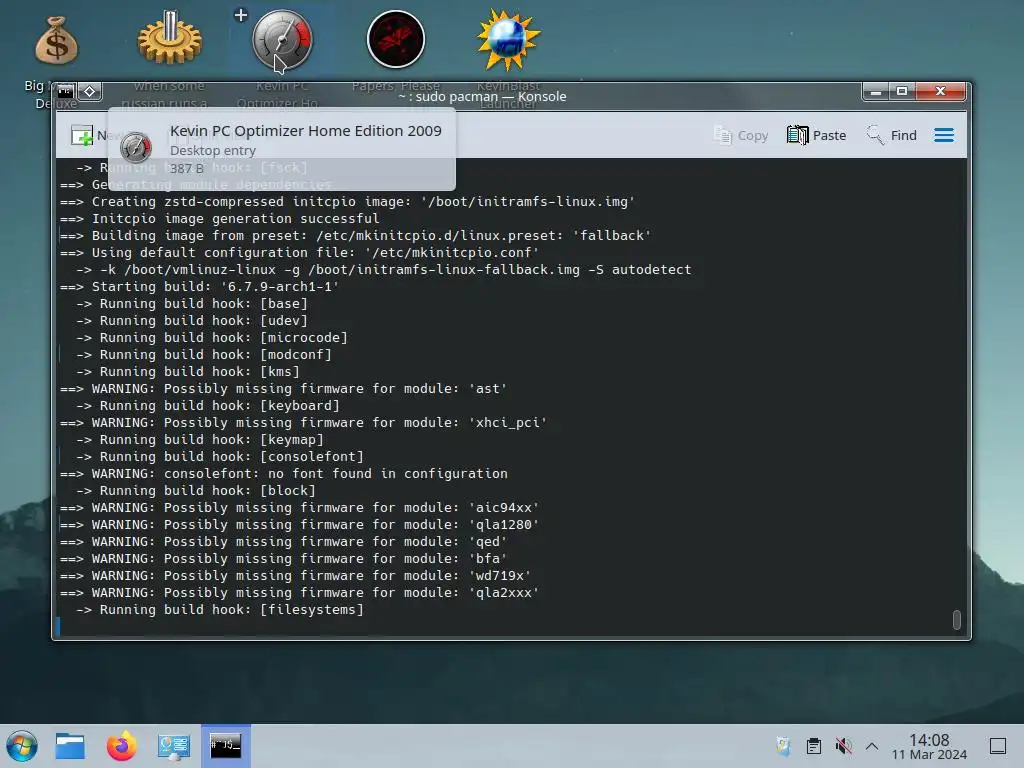Open the Big Money Deluxe desktop icon
1024x768 pixels.
[x=56, y=40]
